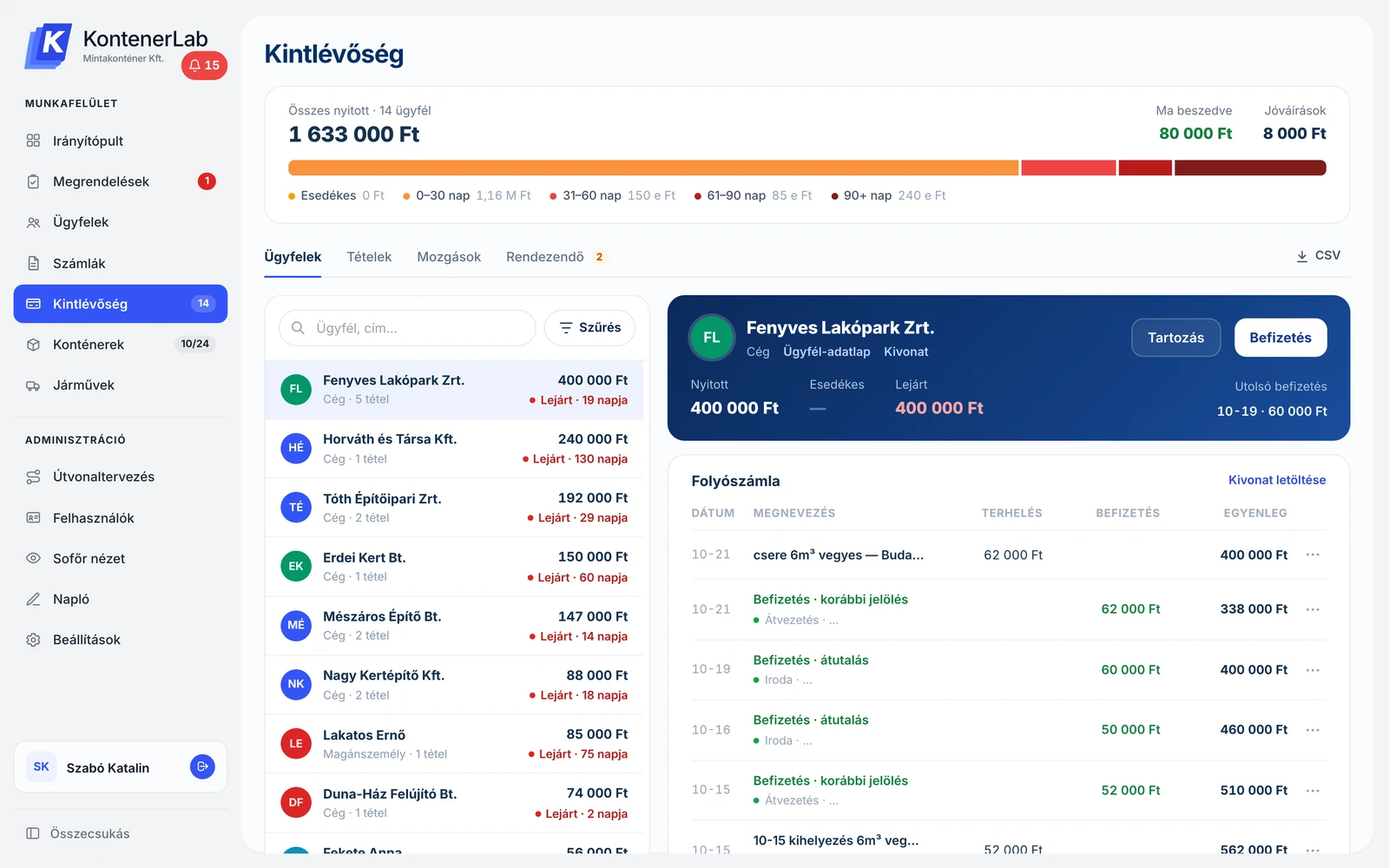Click orange 0–30 nap aging bar segment
1389x868 pixels.
click(x=654, y=168)
